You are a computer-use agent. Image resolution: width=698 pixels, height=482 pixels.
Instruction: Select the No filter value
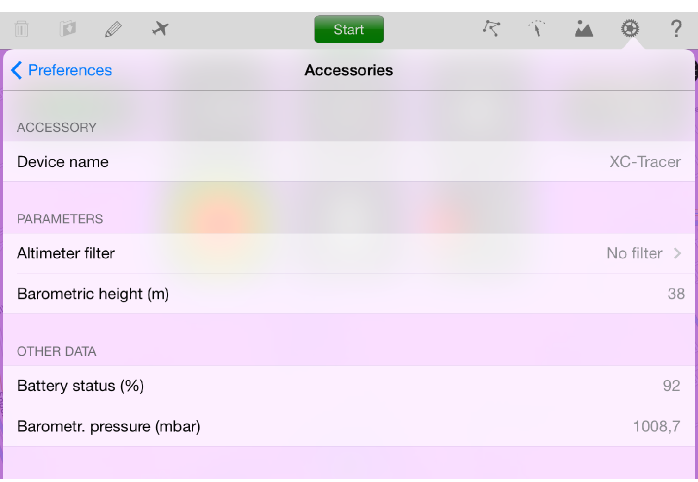tap(634, 253)
